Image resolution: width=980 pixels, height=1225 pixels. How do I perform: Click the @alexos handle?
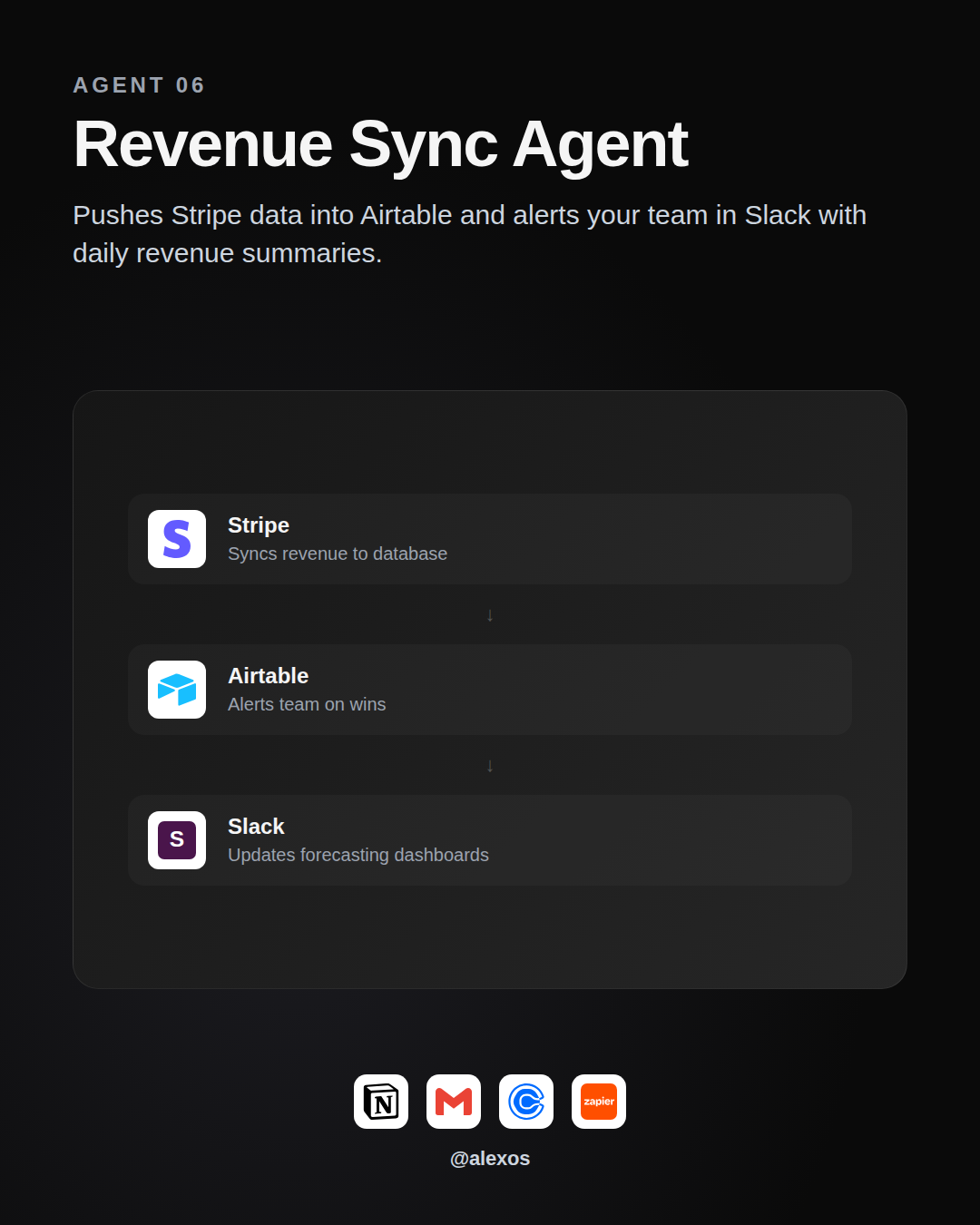point(490,1159)
